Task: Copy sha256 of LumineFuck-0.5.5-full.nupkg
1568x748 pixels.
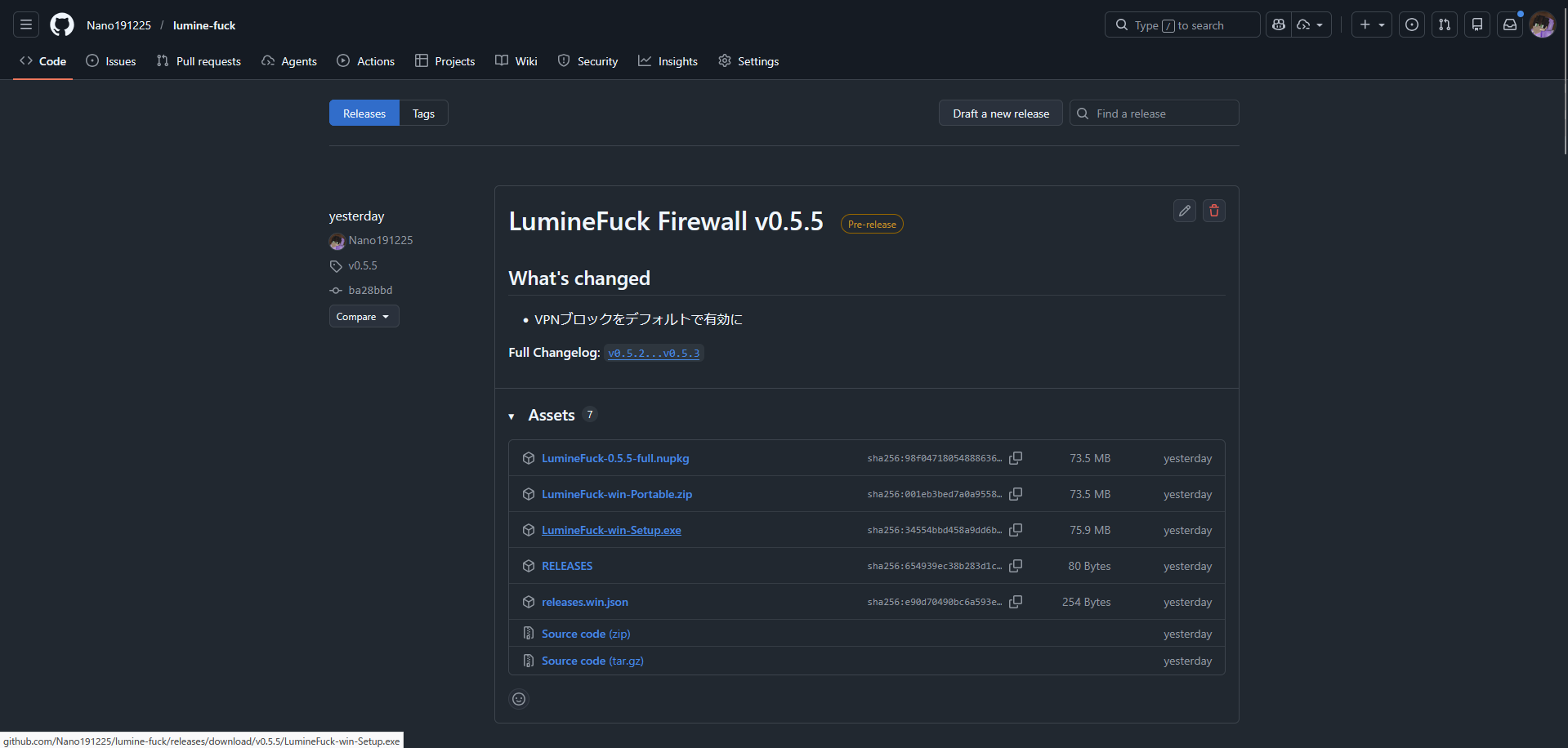Action: 1016,458
